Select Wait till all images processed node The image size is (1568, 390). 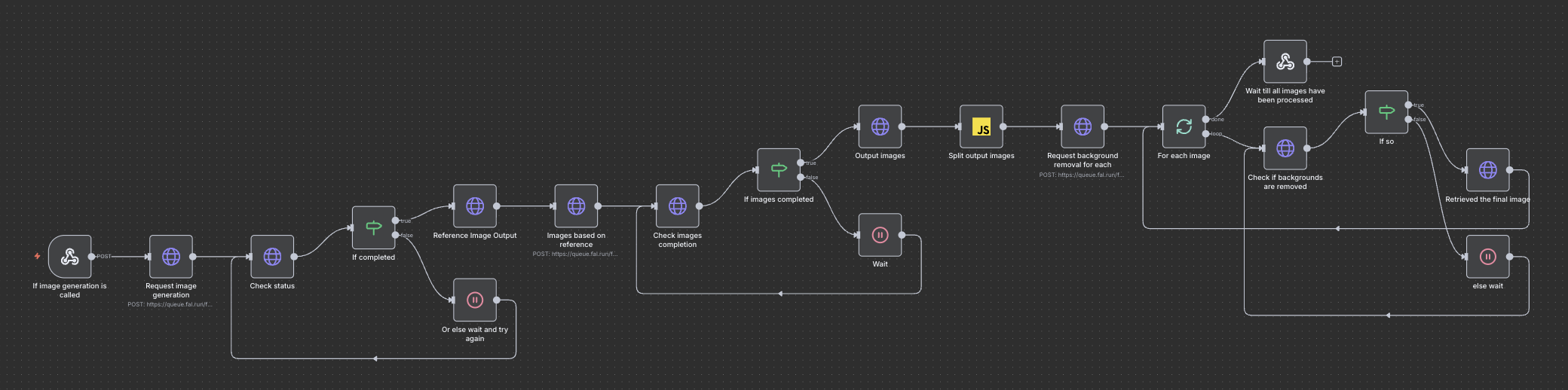[1285, 62]
